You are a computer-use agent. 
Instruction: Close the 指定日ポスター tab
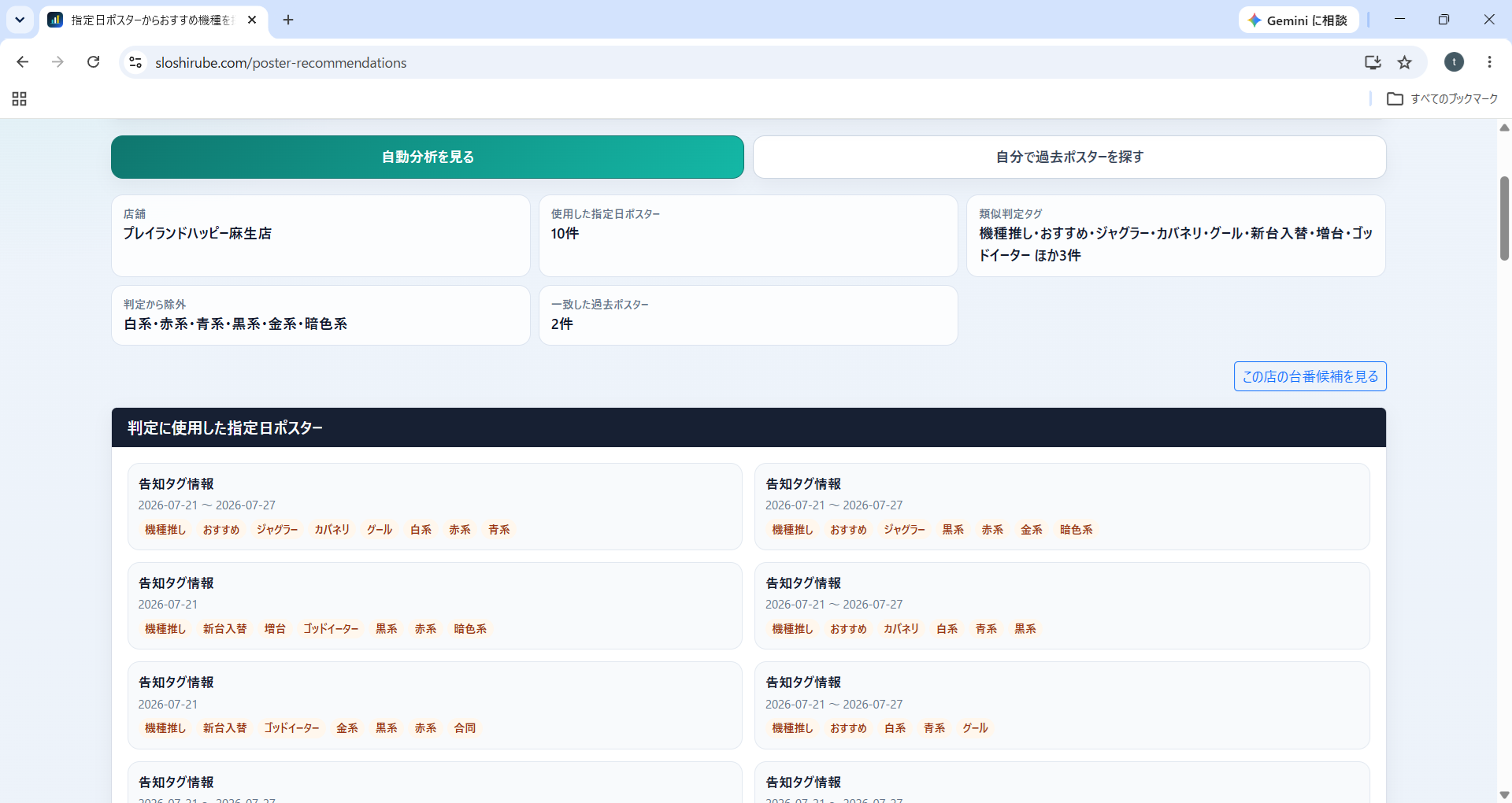tap(252, 20)
